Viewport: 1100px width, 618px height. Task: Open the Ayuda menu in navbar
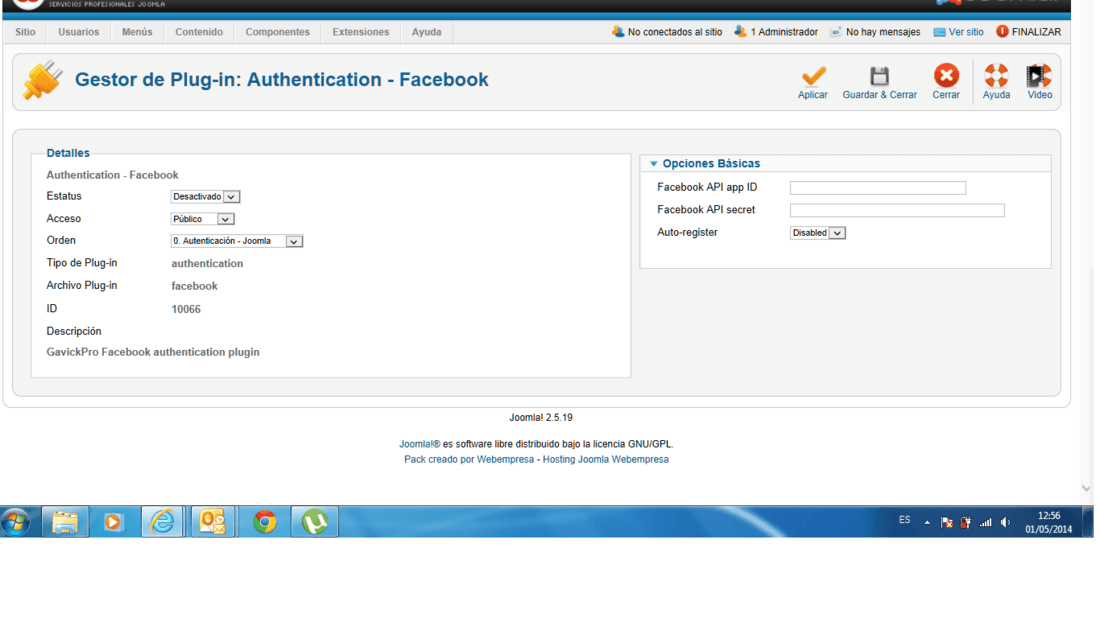click(x=427, y=32)
